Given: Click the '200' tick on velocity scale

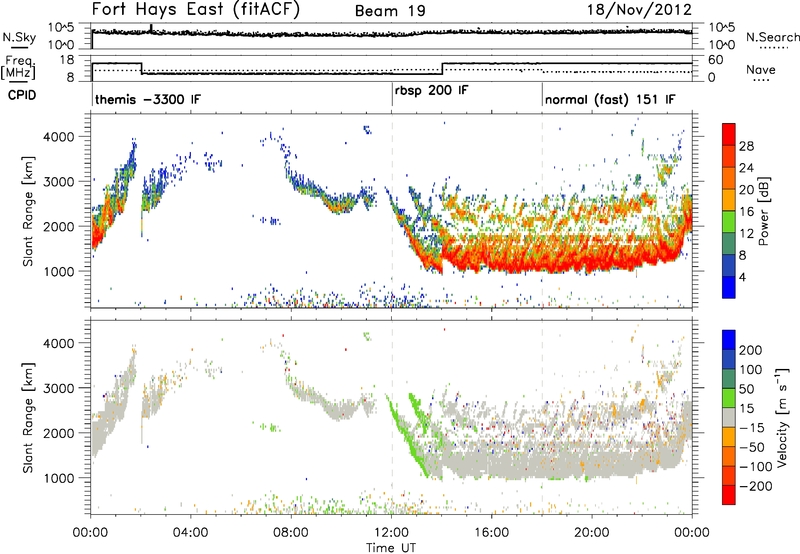Looking at the screenshot, I should click(751, 350).
